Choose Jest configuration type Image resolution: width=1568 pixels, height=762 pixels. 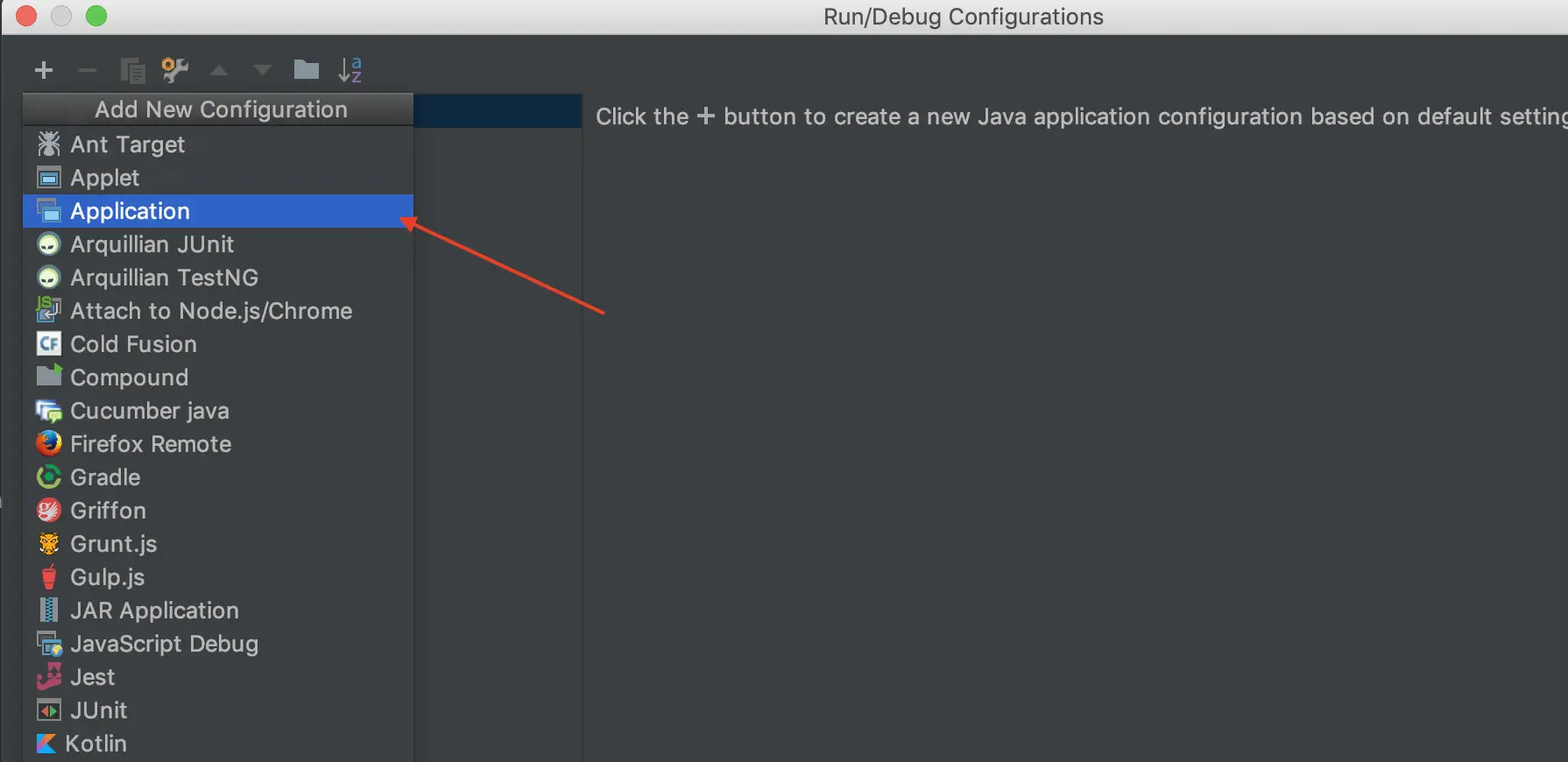tap(218, 677)
